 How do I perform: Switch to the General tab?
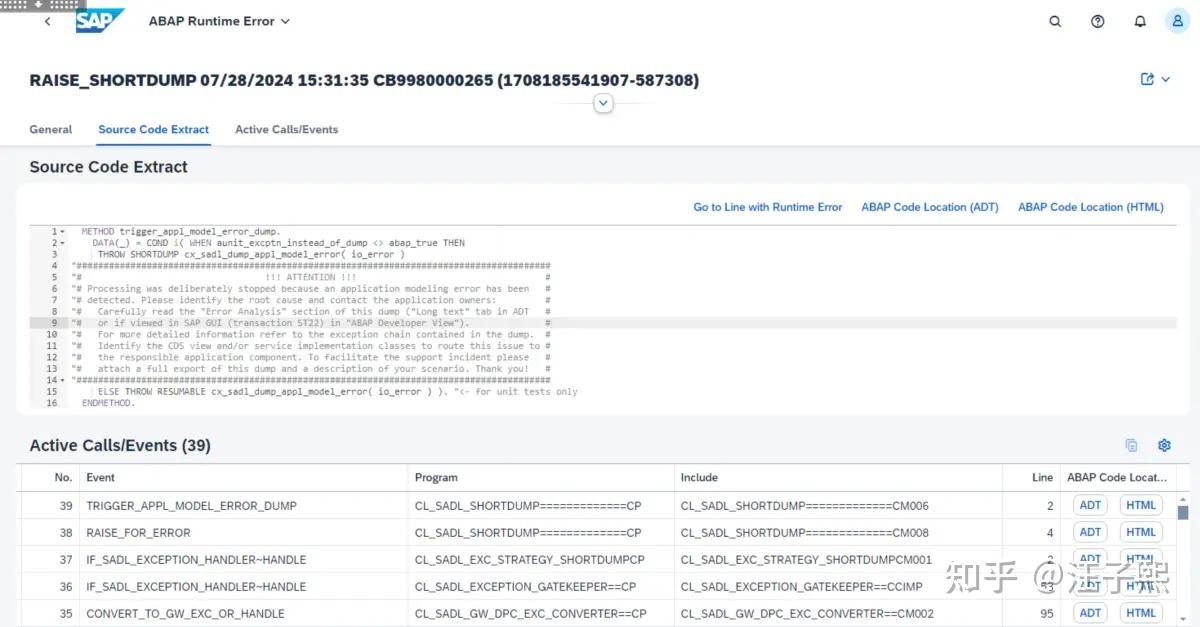coord(51,129)
